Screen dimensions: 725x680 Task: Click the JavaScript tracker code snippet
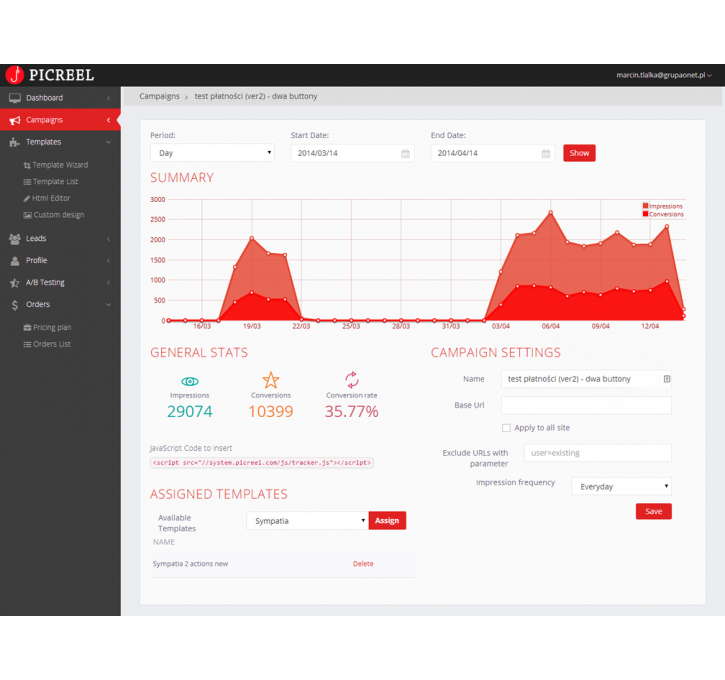click(262, 463)
